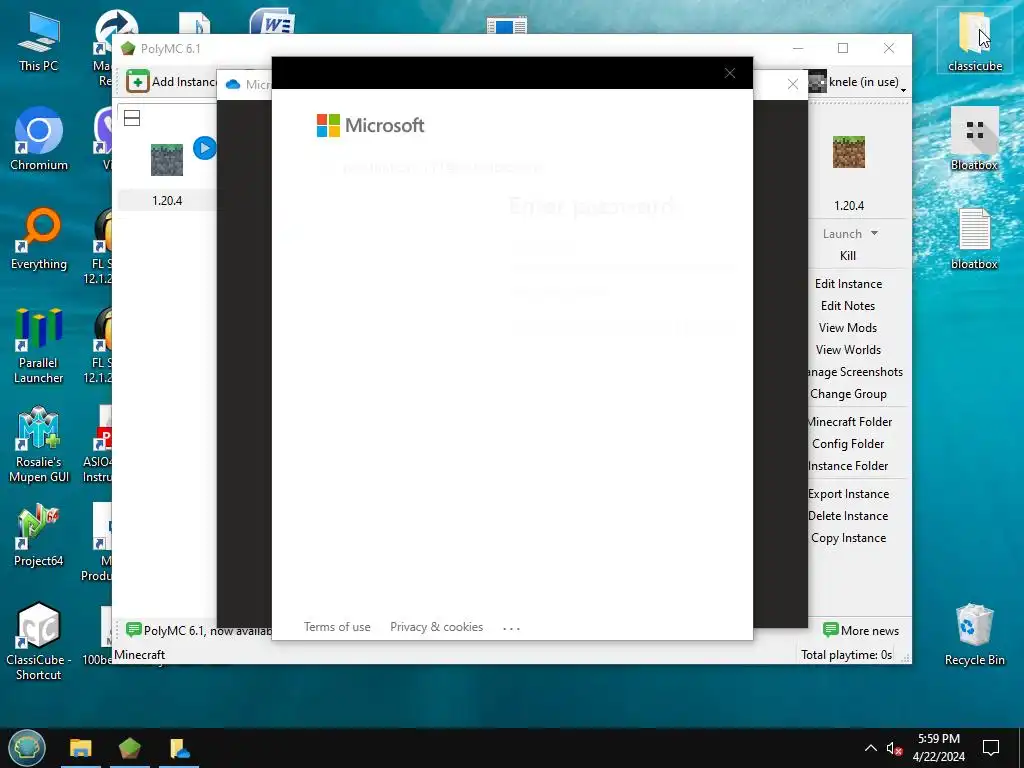
Task: Click Total playtime: 0s status text
Action: [846, 655]
